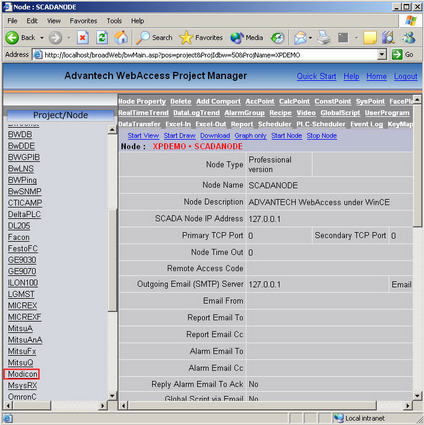The width and height of the screenshot is (424, 425).
Task: Click the Messenger people icon
Action: point(409,38)
